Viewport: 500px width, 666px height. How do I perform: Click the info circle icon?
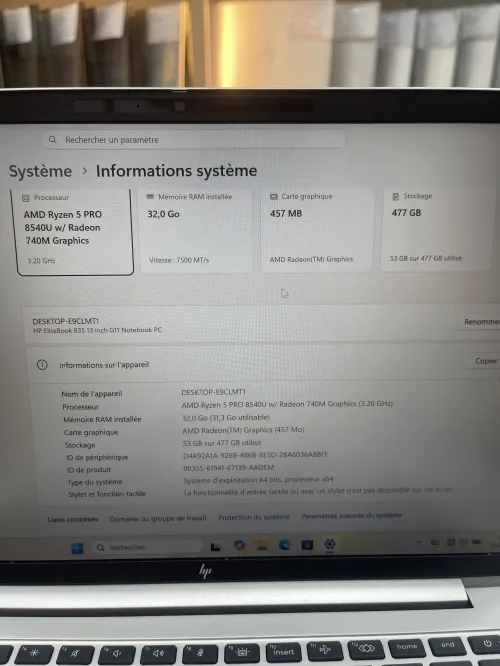tap(42, 365)
